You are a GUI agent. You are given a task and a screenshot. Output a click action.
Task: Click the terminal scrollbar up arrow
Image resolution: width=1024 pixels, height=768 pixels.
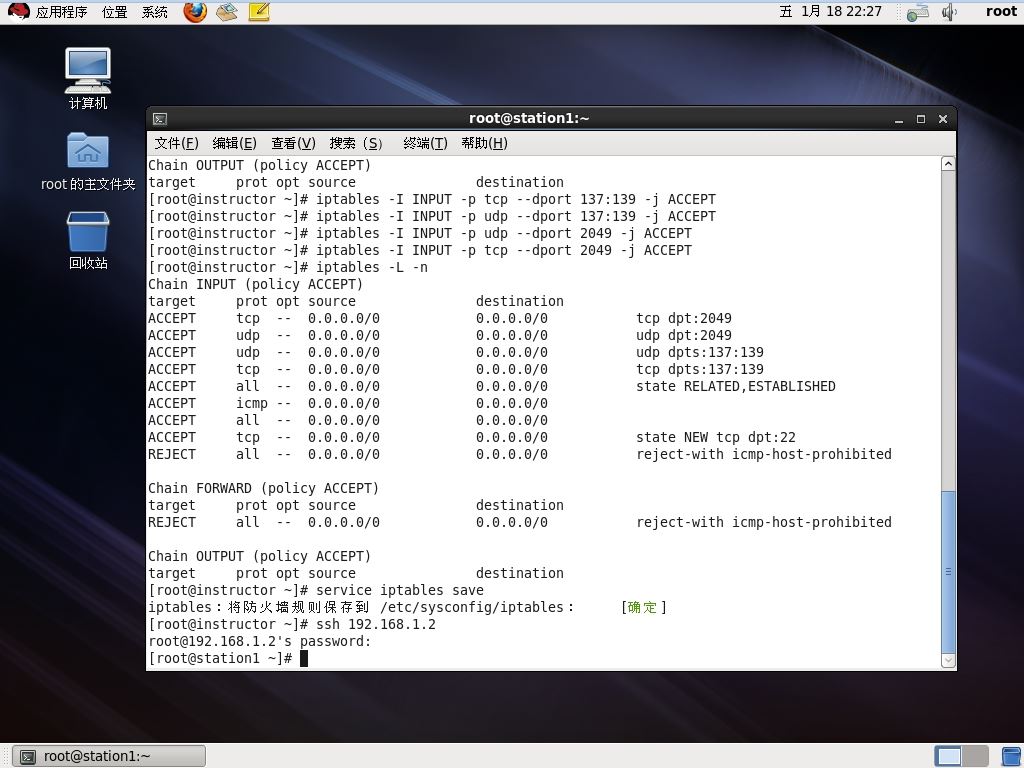948,164
